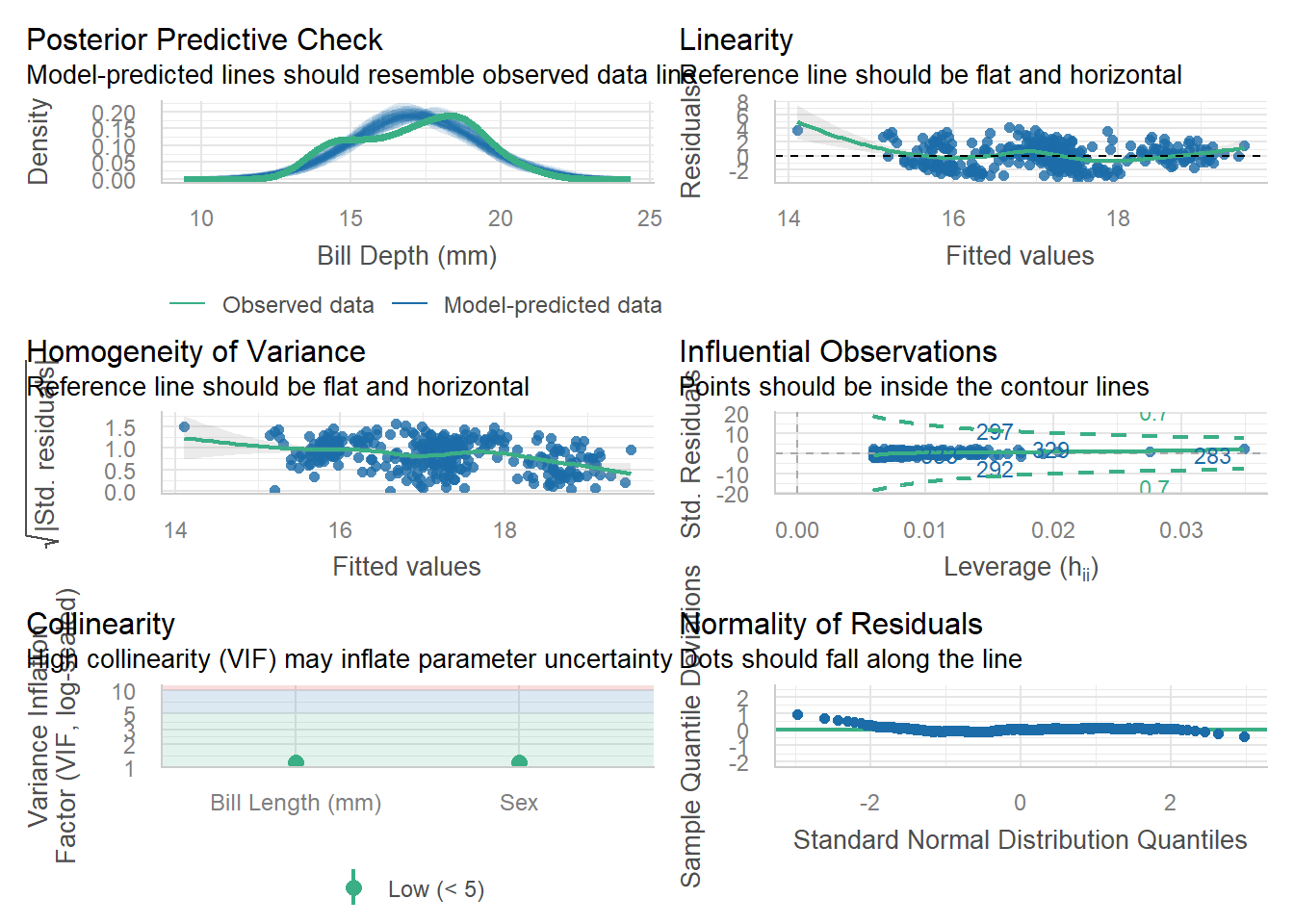Image resolution: width=1294 pixels, height=924 pixels.
Task: Click the leftmost point in Homogeneity plot
Action: tap(184, 427)
